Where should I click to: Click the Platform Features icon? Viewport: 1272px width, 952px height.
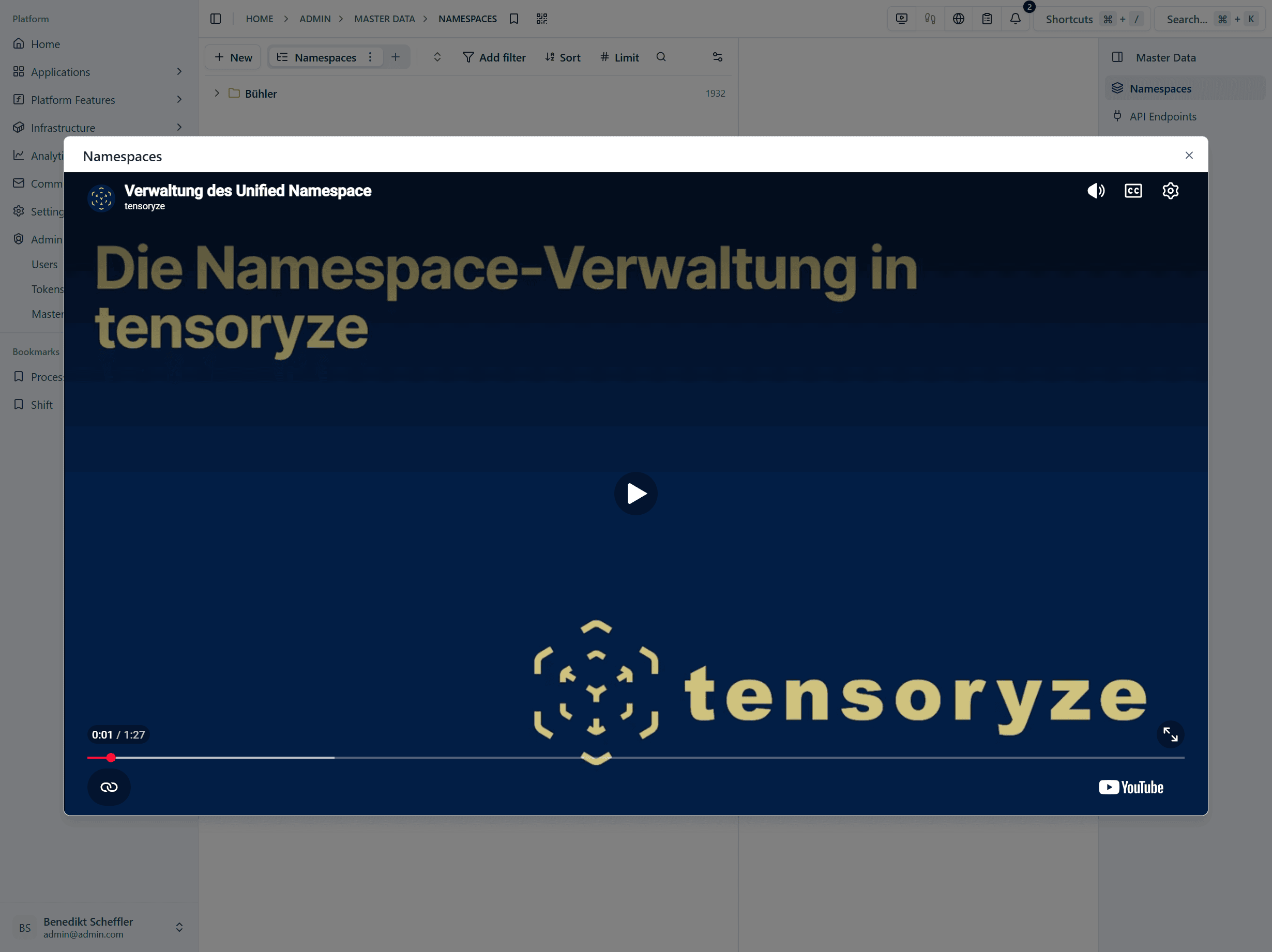coord(19,99)
